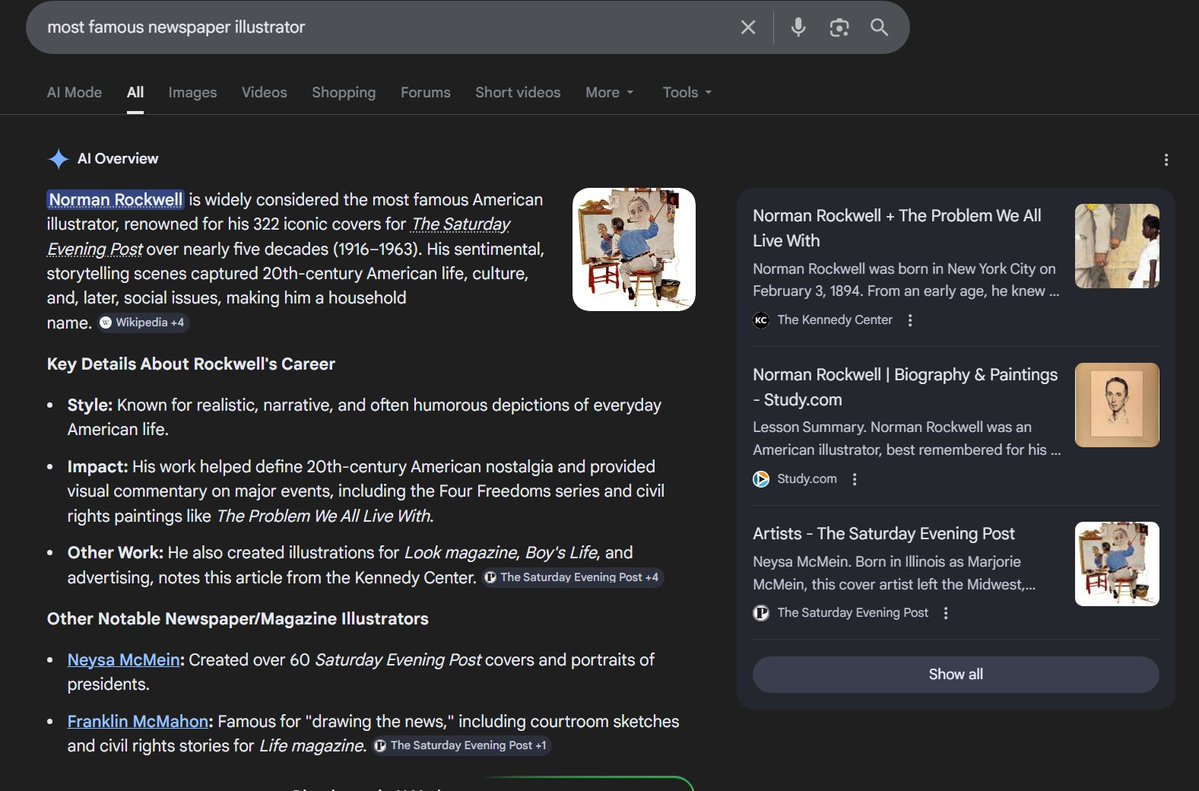Image resolution: width=1199 pixels, height=791 pixels.
Task: Open AI Overview three-dot options menu
Action: tap(1165, 160)
